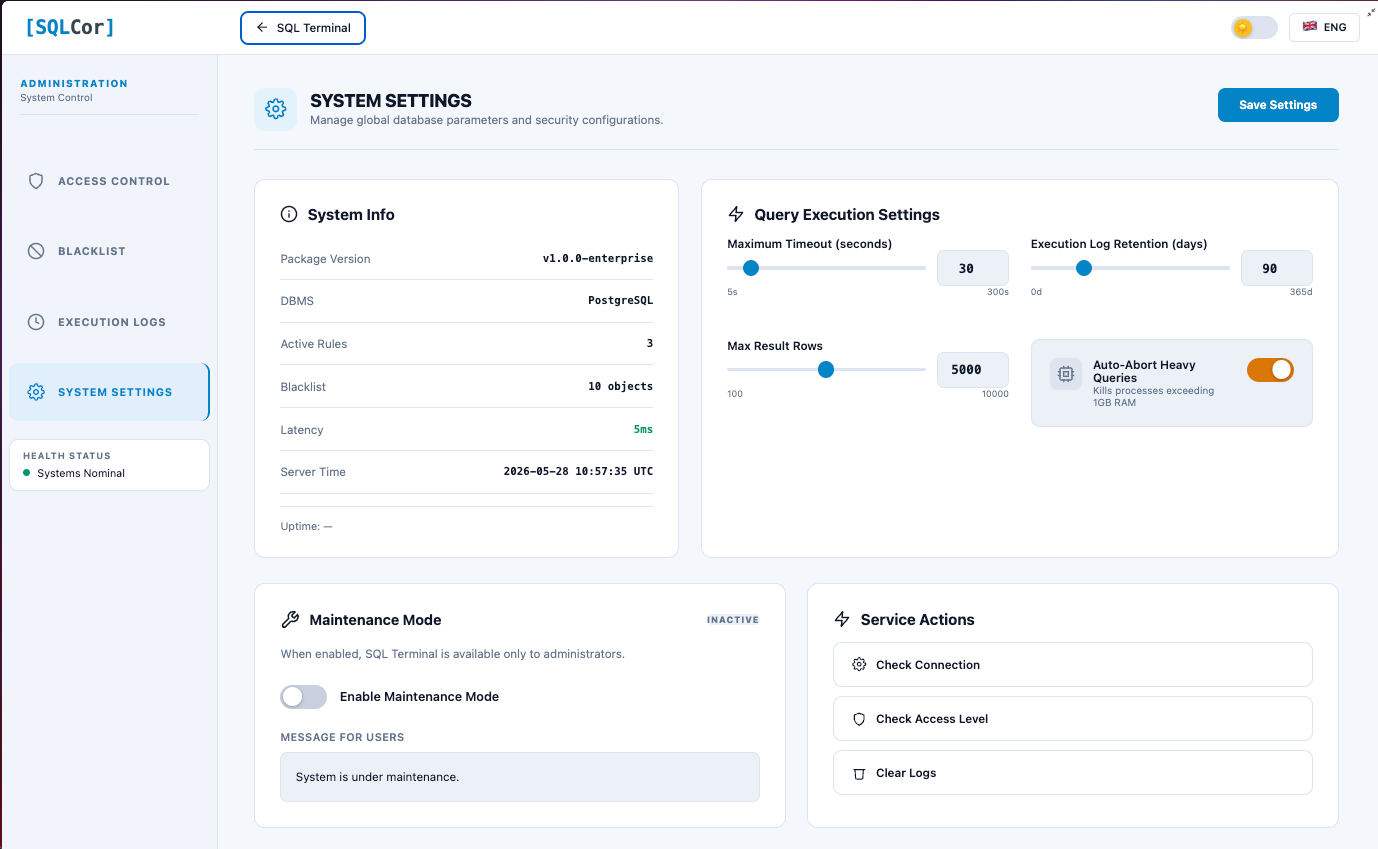The width and height of the screenshot is (1378, 849).
Task: Click the 10000 max rows limit label
Action: point(995,394)
